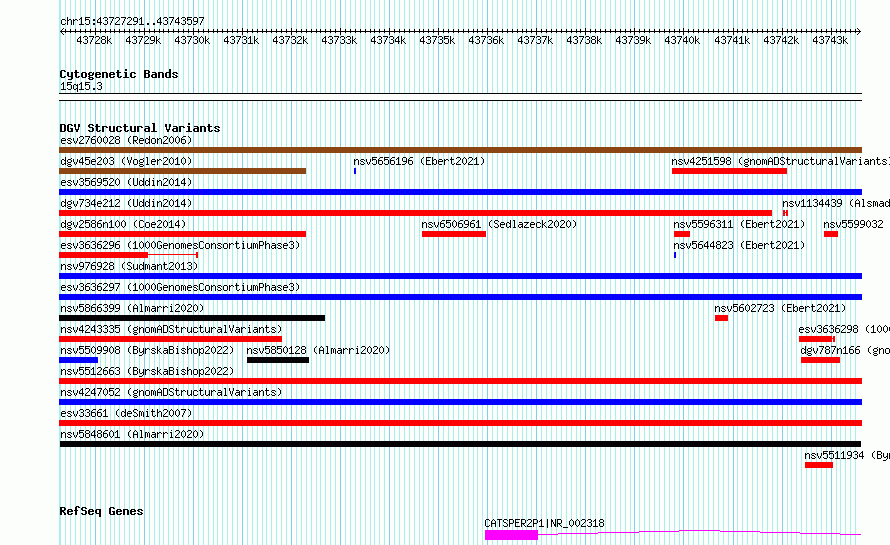The height and width of the screenshot is (545, 890).
Task: Open esv3636297 (1000GenomesConsortiumPhase3) variant
Action: point(180,287)
